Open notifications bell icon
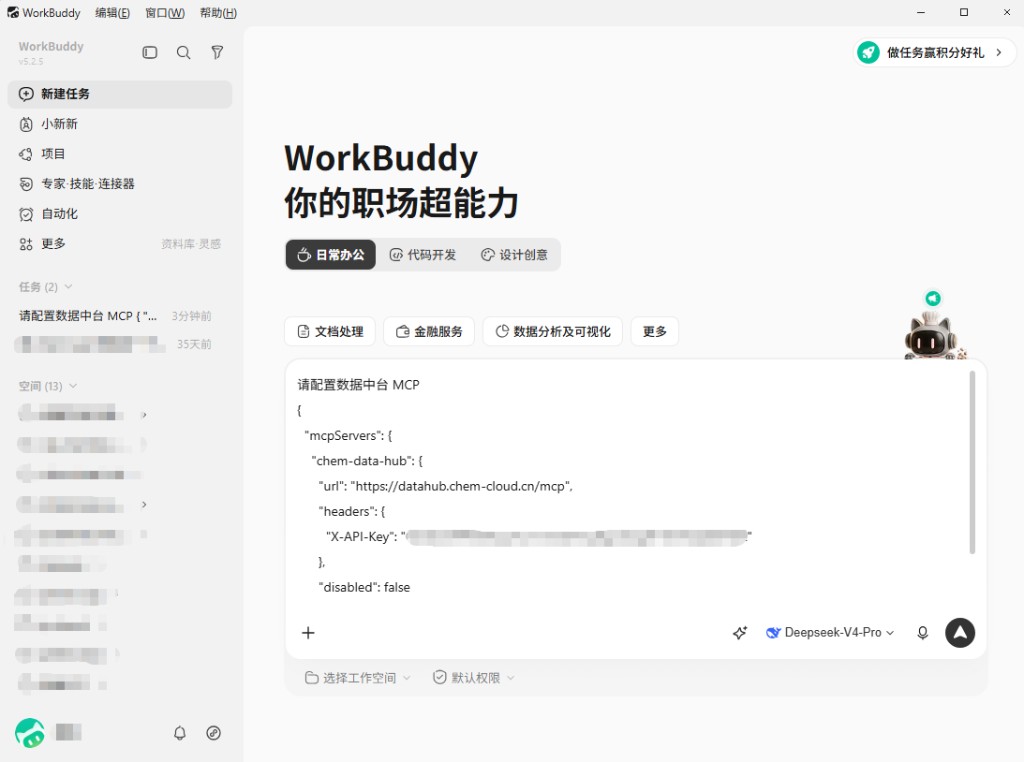 (x=180, y=733)
